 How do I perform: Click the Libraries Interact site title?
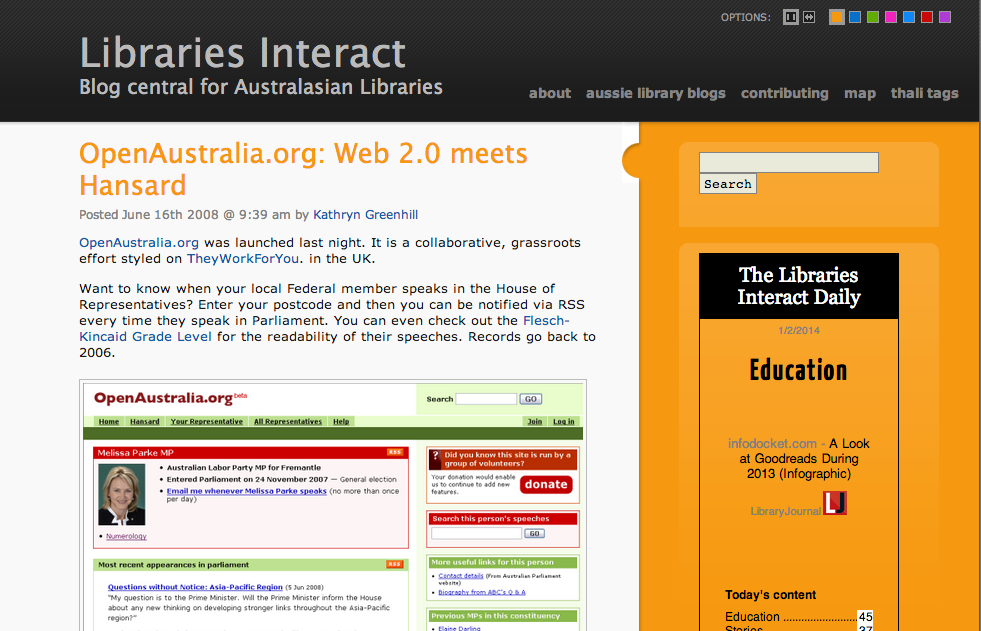coord(243,53)
